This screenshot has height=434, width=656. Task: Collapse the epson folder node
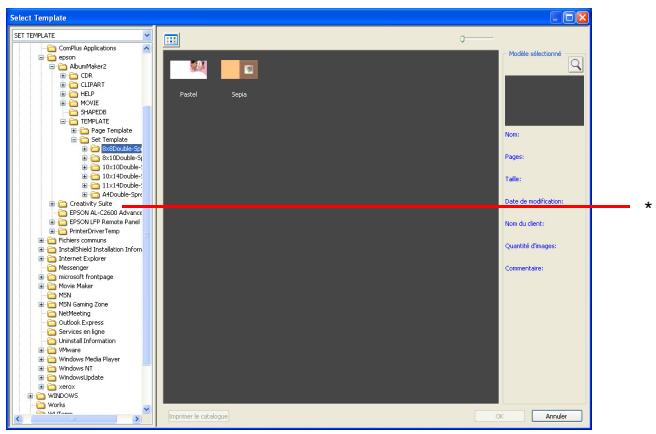[x=41, y=57]
